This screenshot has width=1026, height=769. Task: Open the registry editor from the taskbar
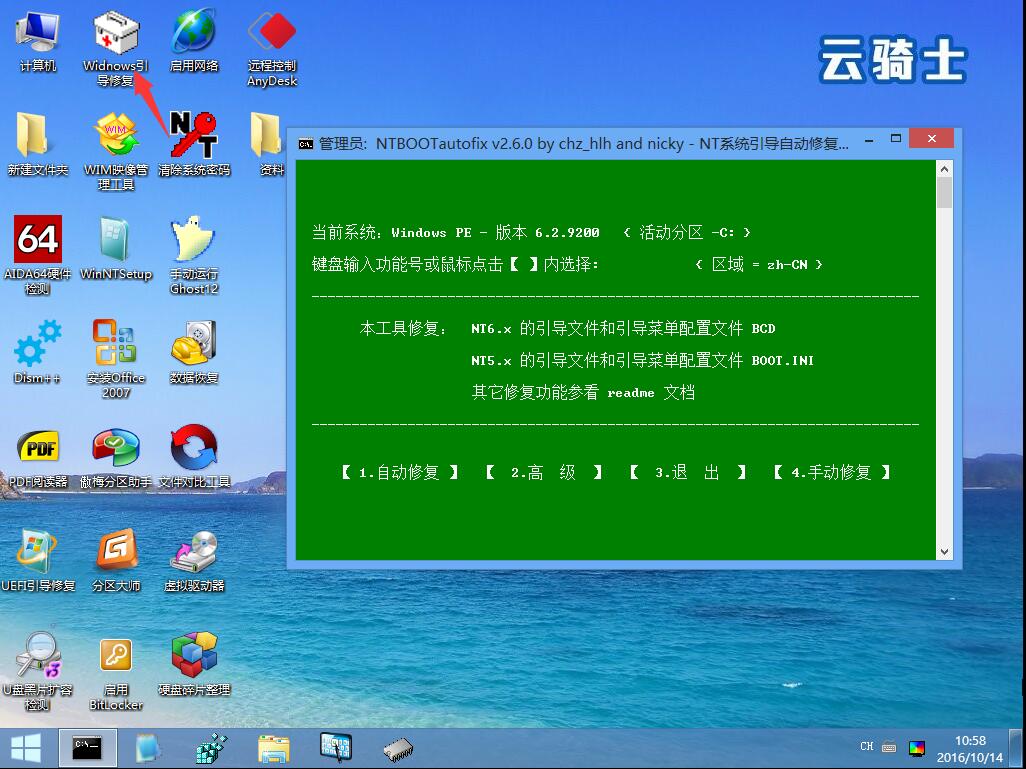point(209,748)
